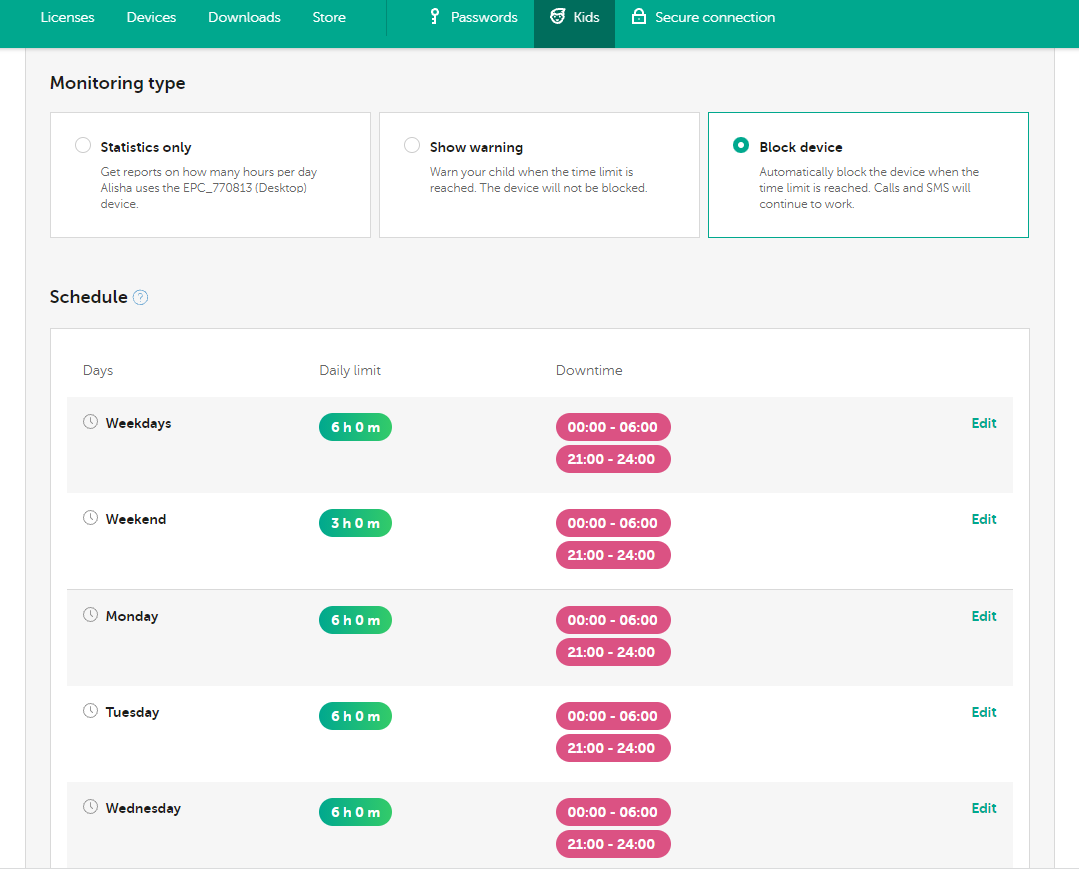The height and width of the screenshot is (879, 1079).
Task: Click the Weekend 3 h 0 m daily limit badge
Action: 355,523
